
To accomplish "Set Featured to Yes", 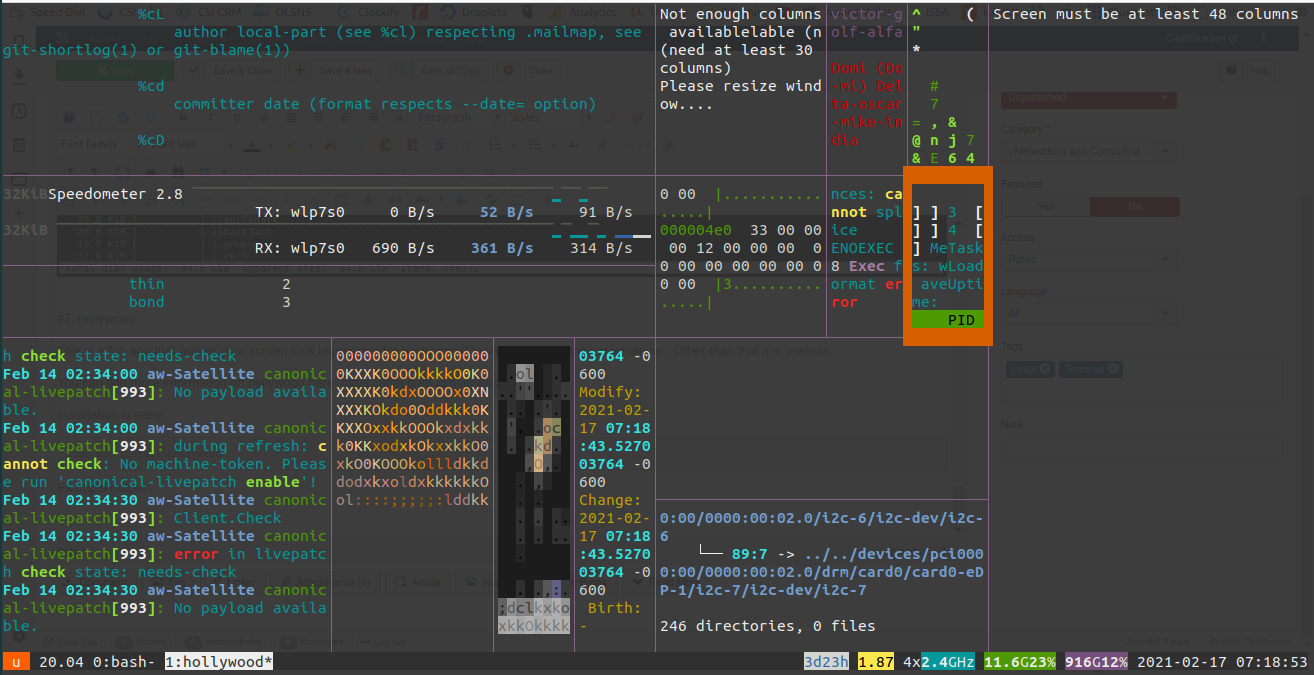I will point(1046,207).
